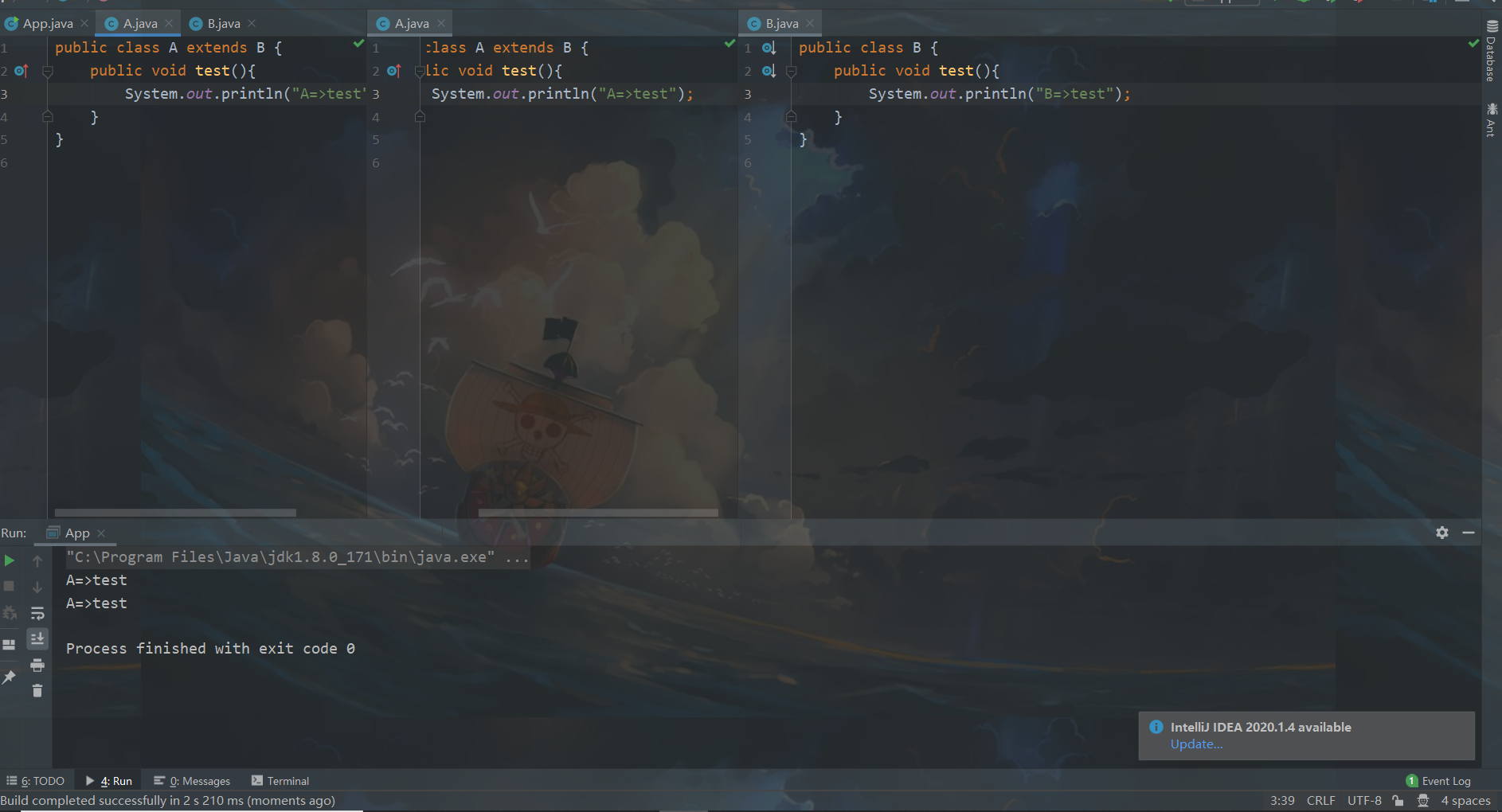Open CRLF line separator dropdown
Screen dimensions: 1502x812
1321,801
